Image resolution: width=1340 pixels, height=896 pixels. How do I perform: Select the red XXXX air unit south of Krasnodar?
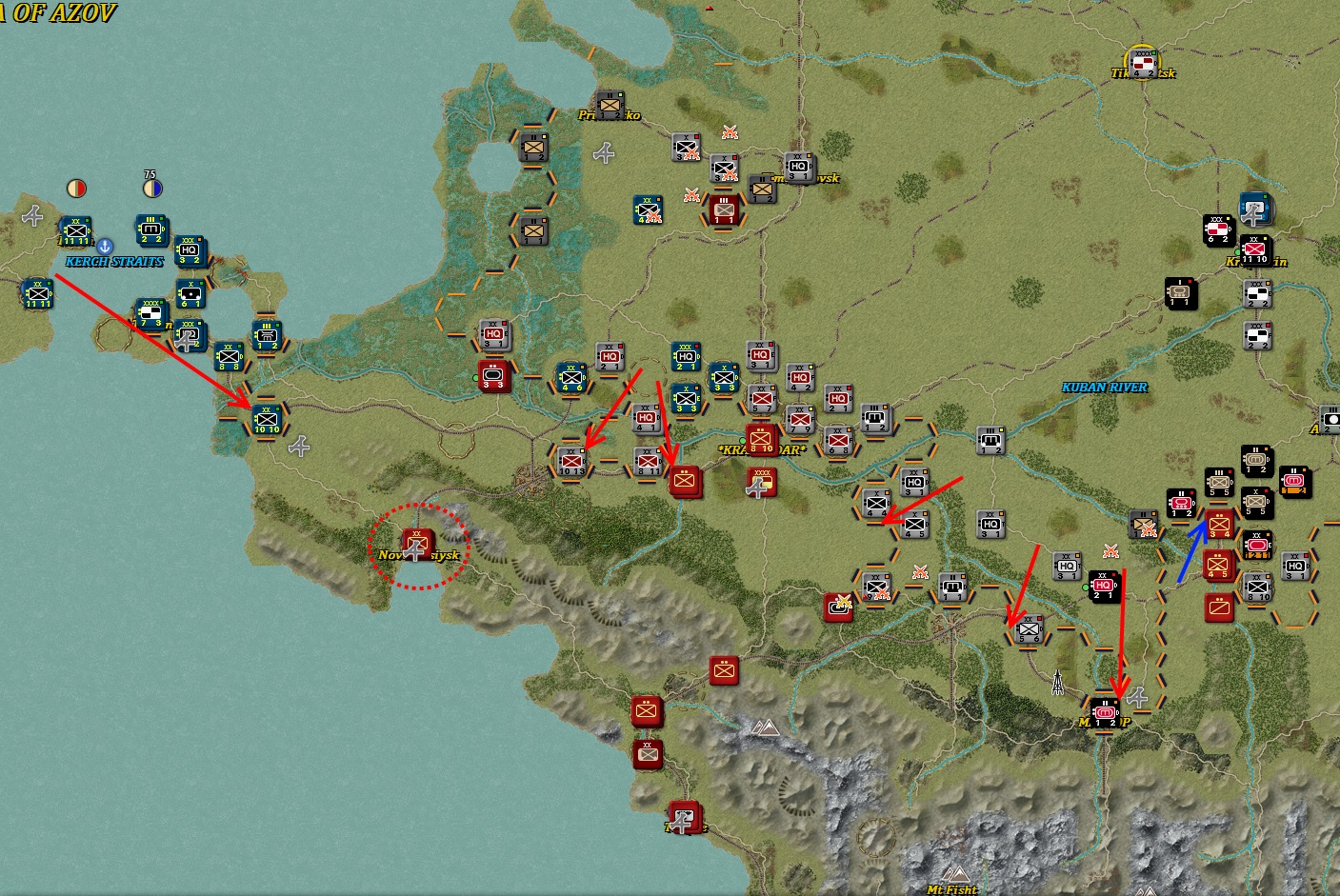coord(761,482)
